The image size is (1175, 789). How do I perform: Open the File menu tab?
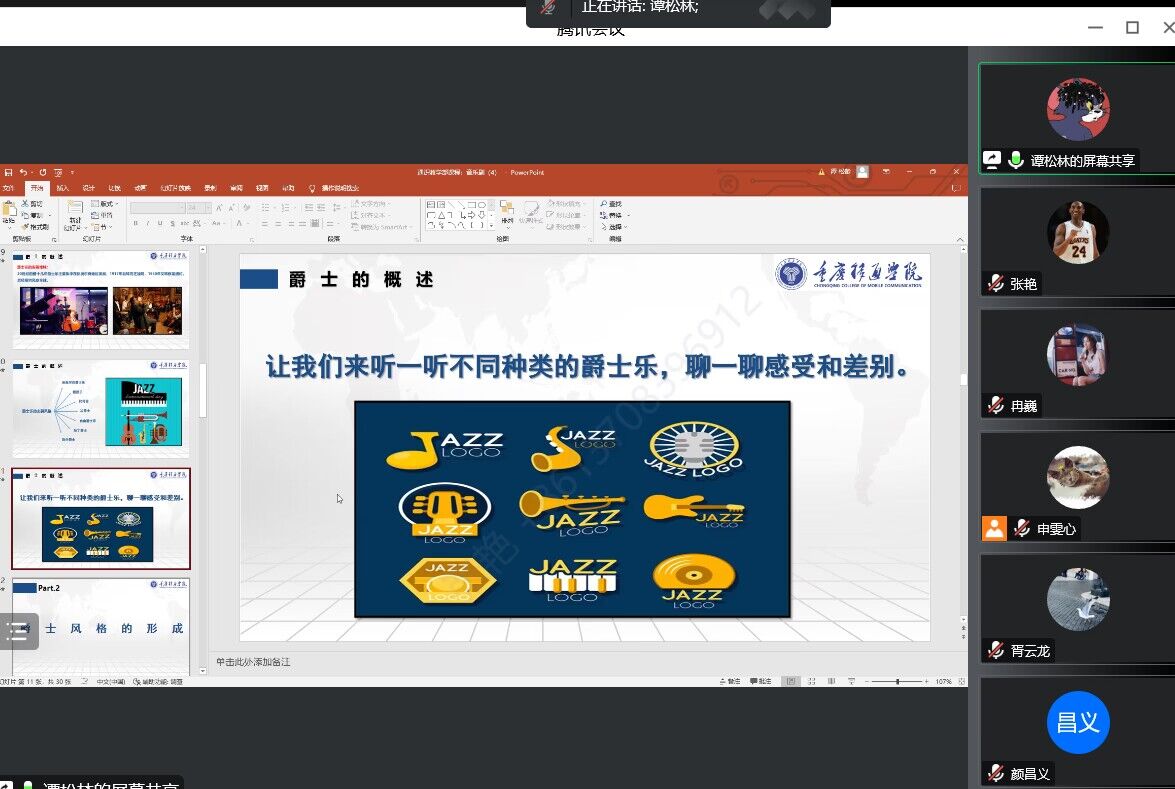[x=9, y=188]
